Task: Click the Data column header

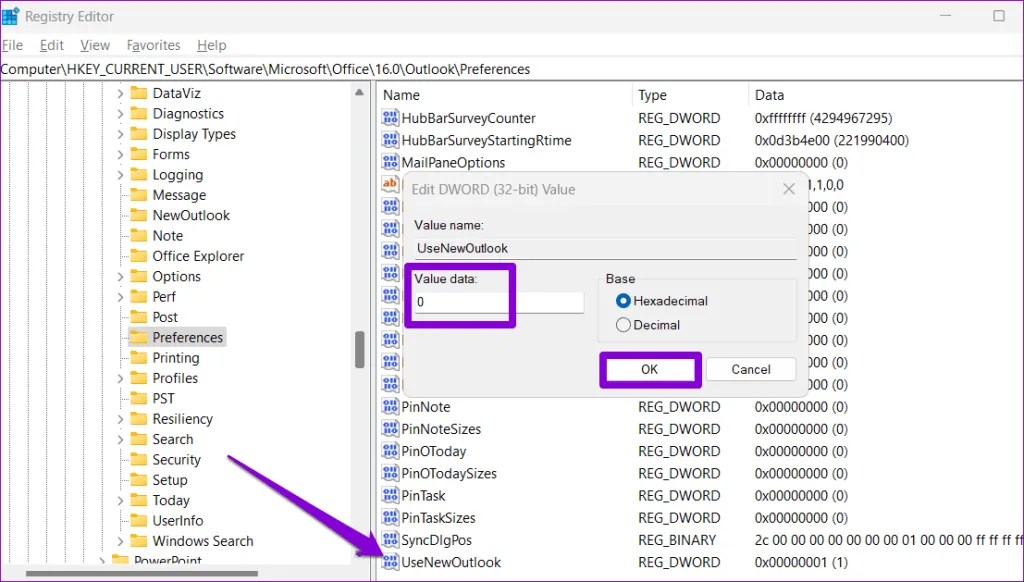Action: [770, 95]
